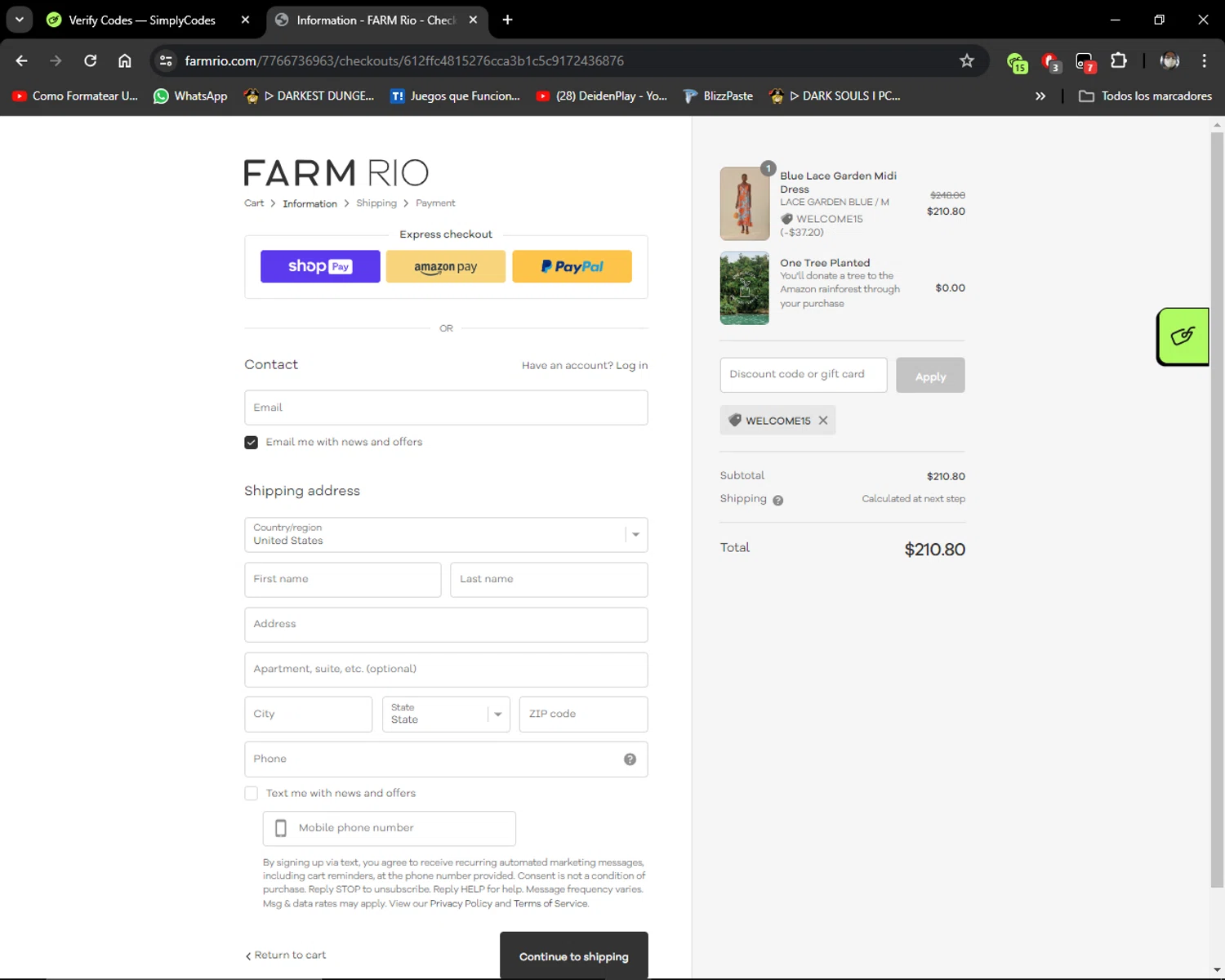Check Text me with news and offers
This screenshot has width=1225, height=980.
click(252, 793)
